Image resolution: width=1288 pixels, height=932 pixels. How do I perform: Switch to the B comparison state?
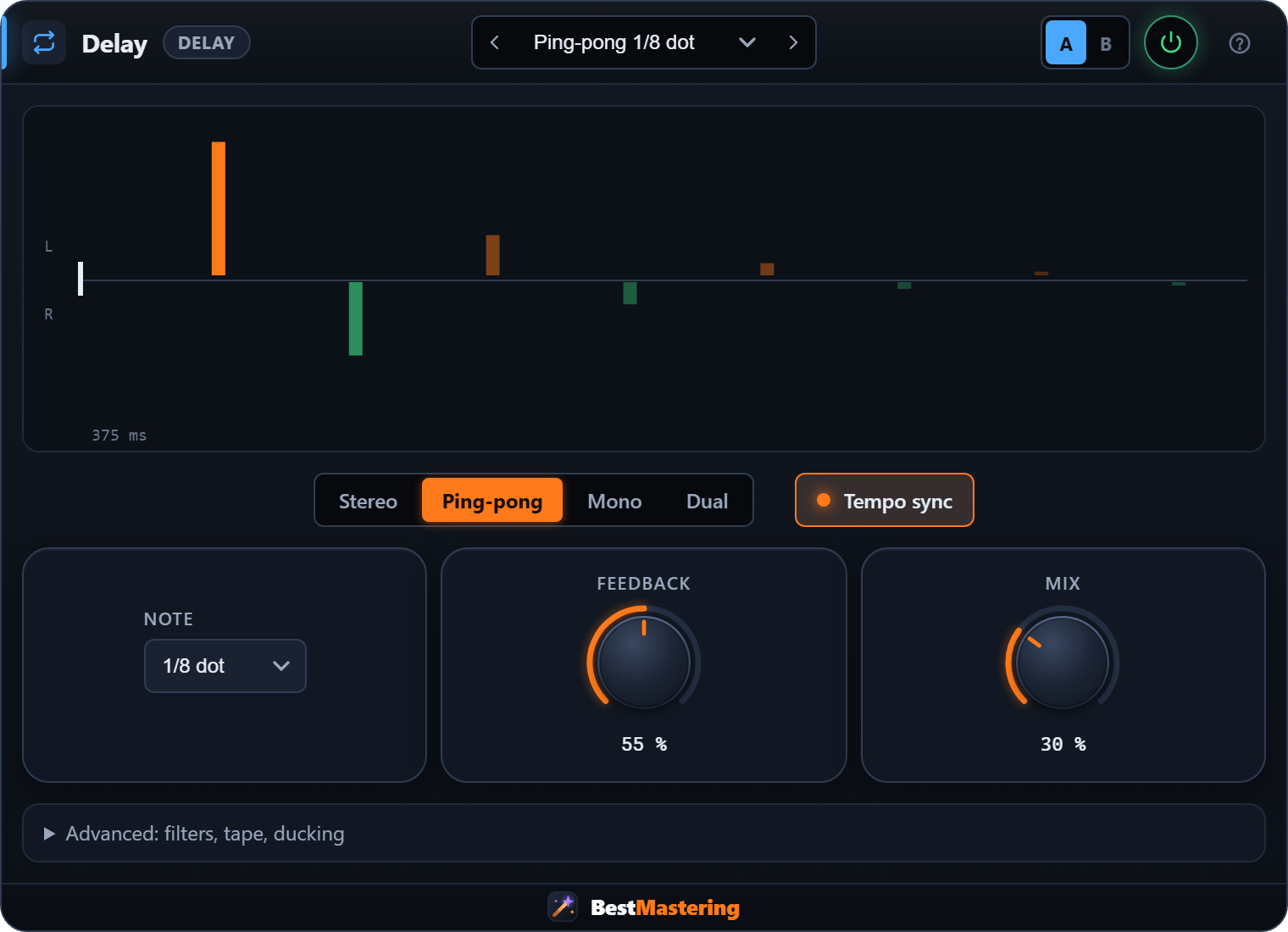1106,43
